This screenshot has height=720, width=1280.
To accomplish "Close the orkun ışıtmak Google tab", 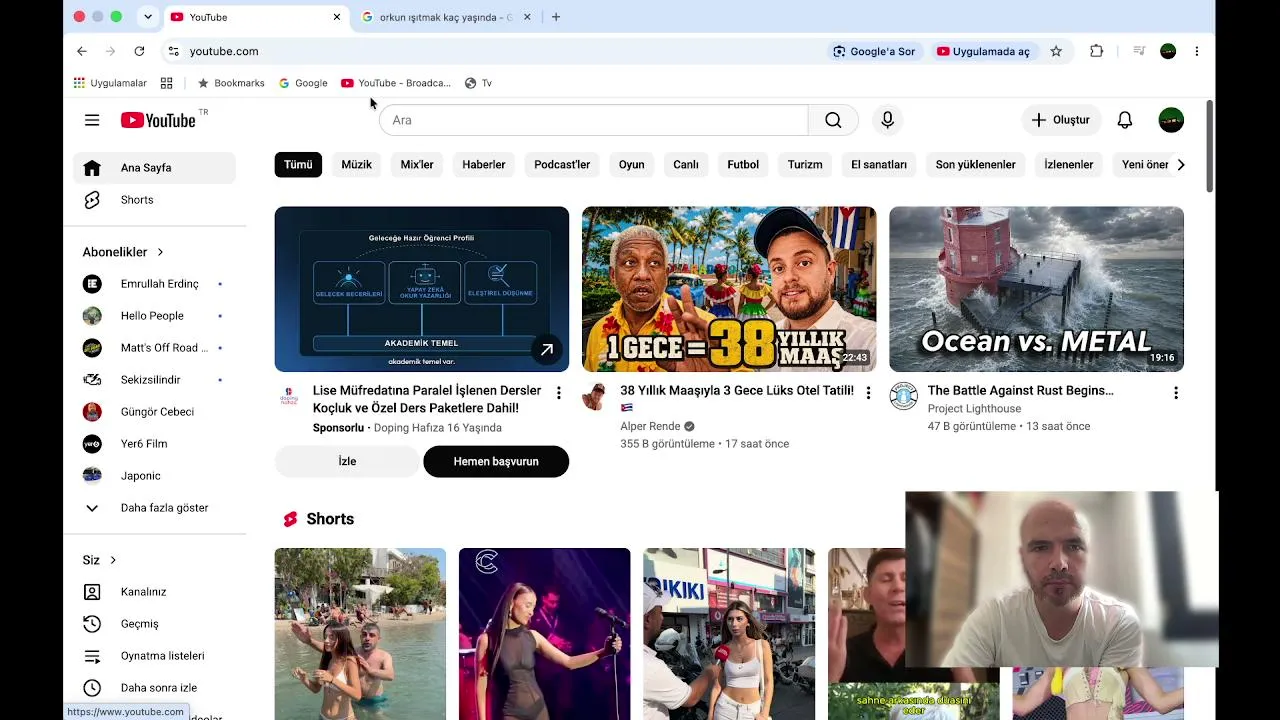I will (x=527, y=17).
